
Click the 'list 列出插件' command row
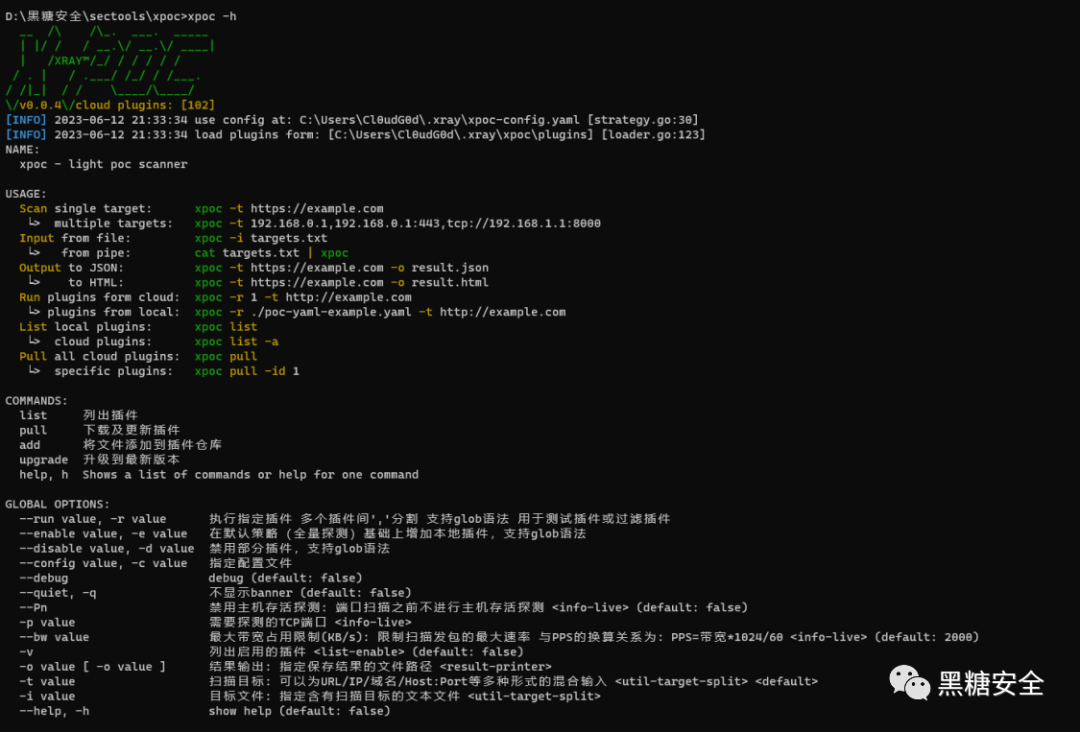tap(79, 415)
